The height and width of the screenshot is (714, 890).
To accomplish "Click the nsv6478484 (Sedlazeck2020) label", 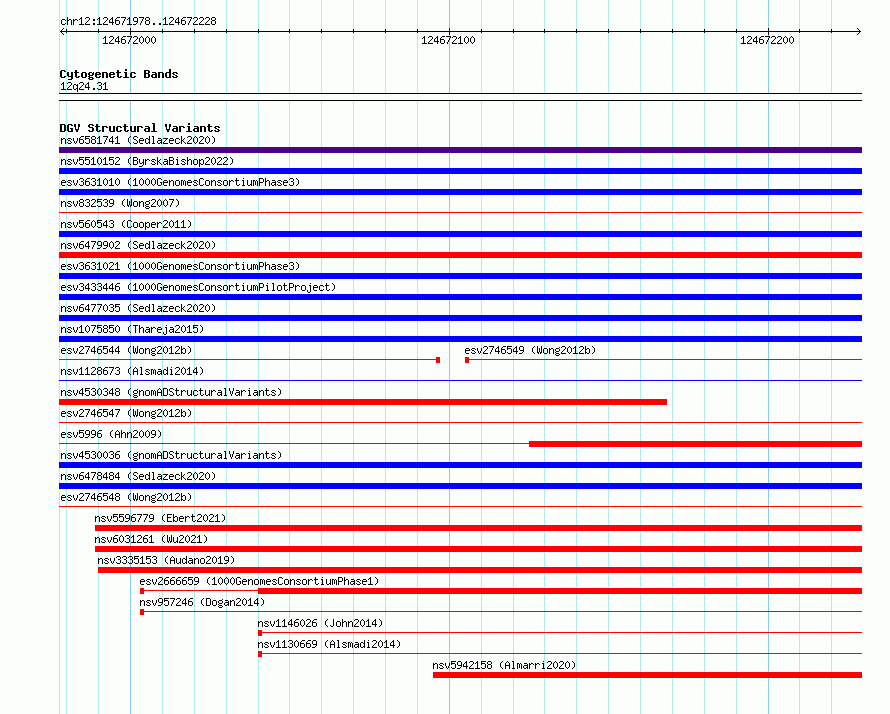I will (138, 476).
